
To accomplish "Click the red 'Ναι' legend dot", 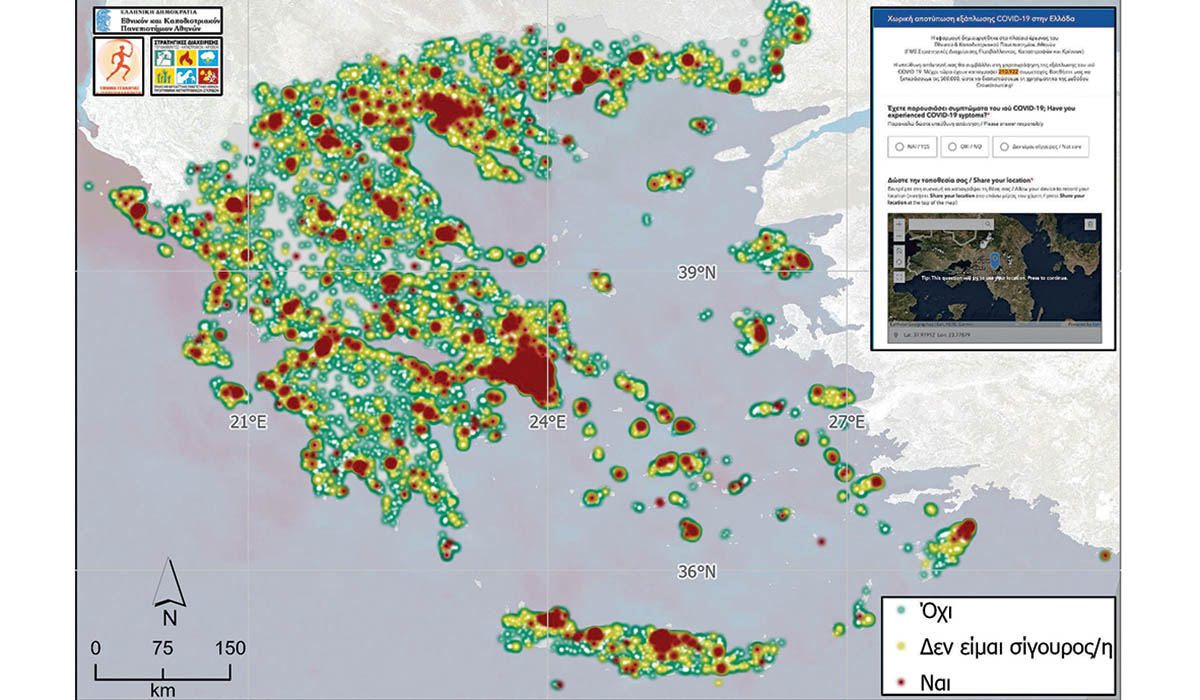I will [x=900, y=681].
